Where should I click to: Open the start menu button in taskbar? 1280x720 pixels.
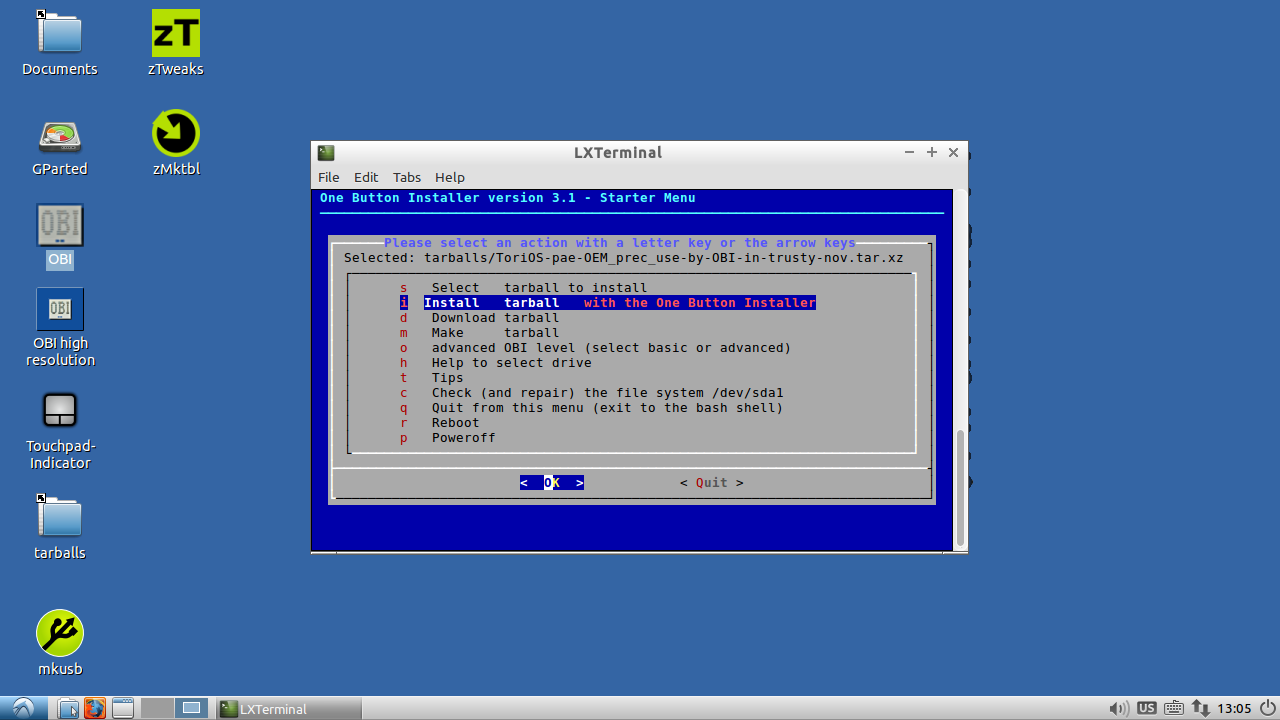[x=22, y=708]
